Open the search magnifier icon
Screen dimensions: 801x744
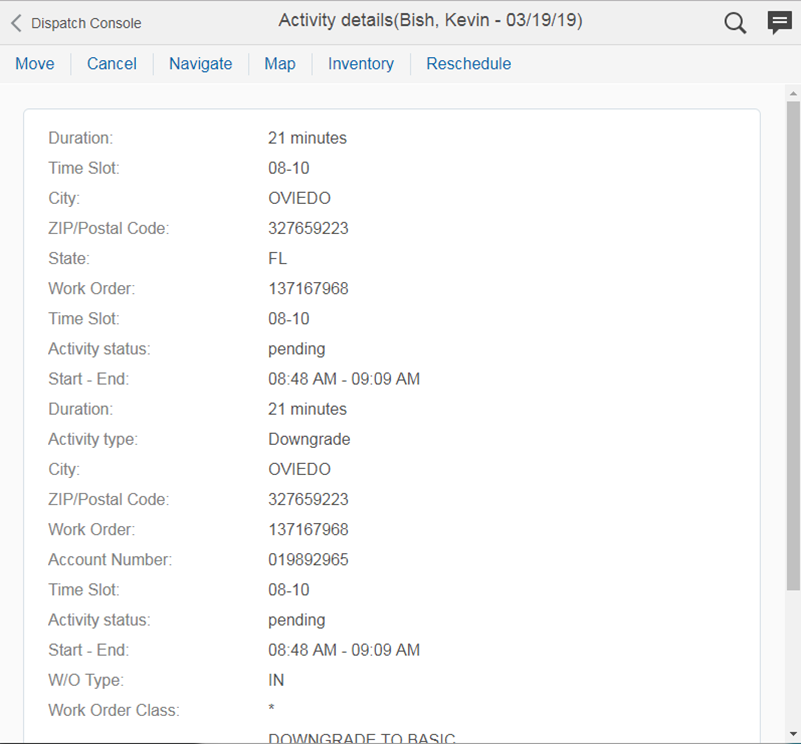tap(735, 23)
